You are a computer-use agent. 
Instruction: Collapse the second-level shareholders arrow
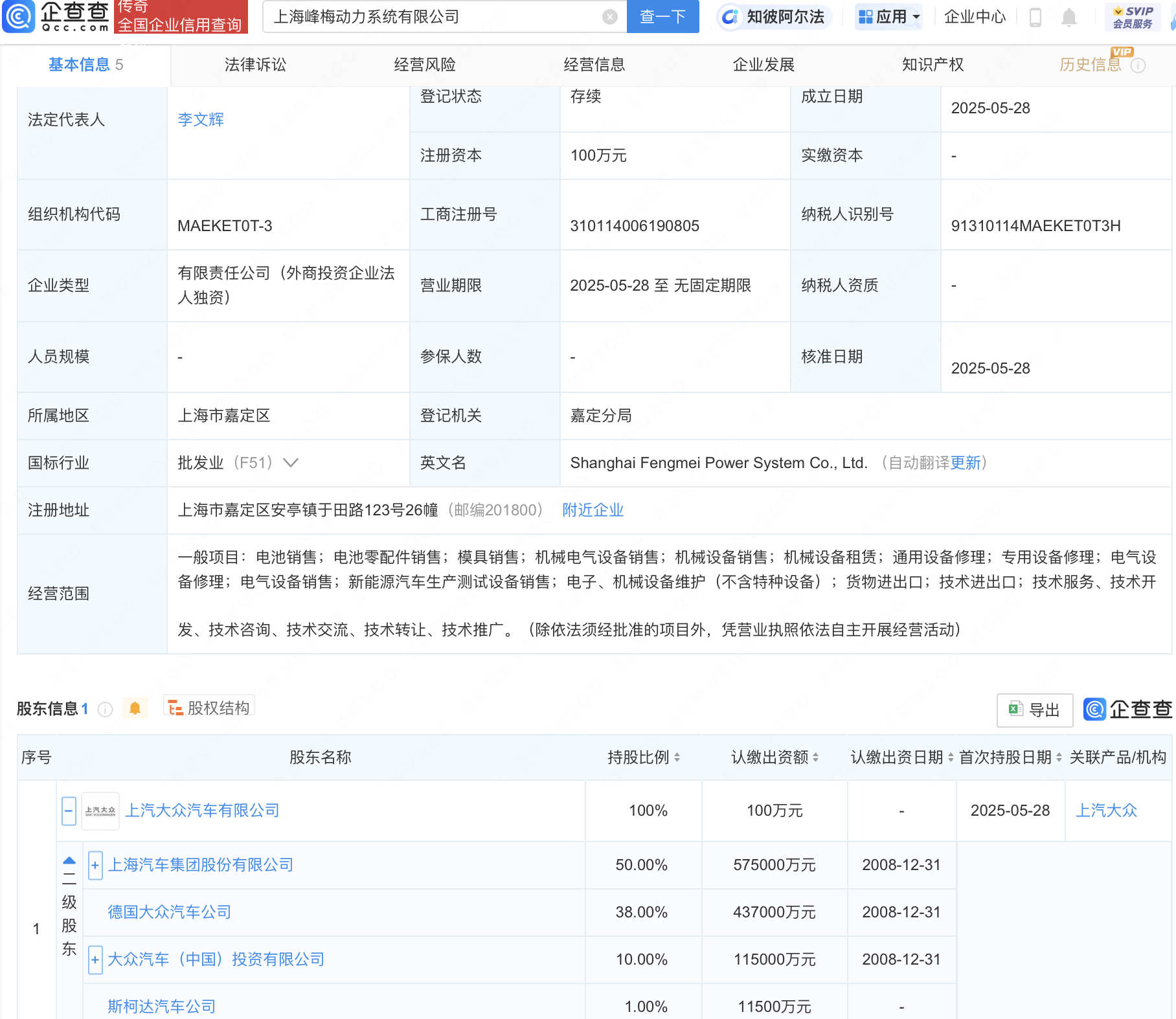coord(69,861)
